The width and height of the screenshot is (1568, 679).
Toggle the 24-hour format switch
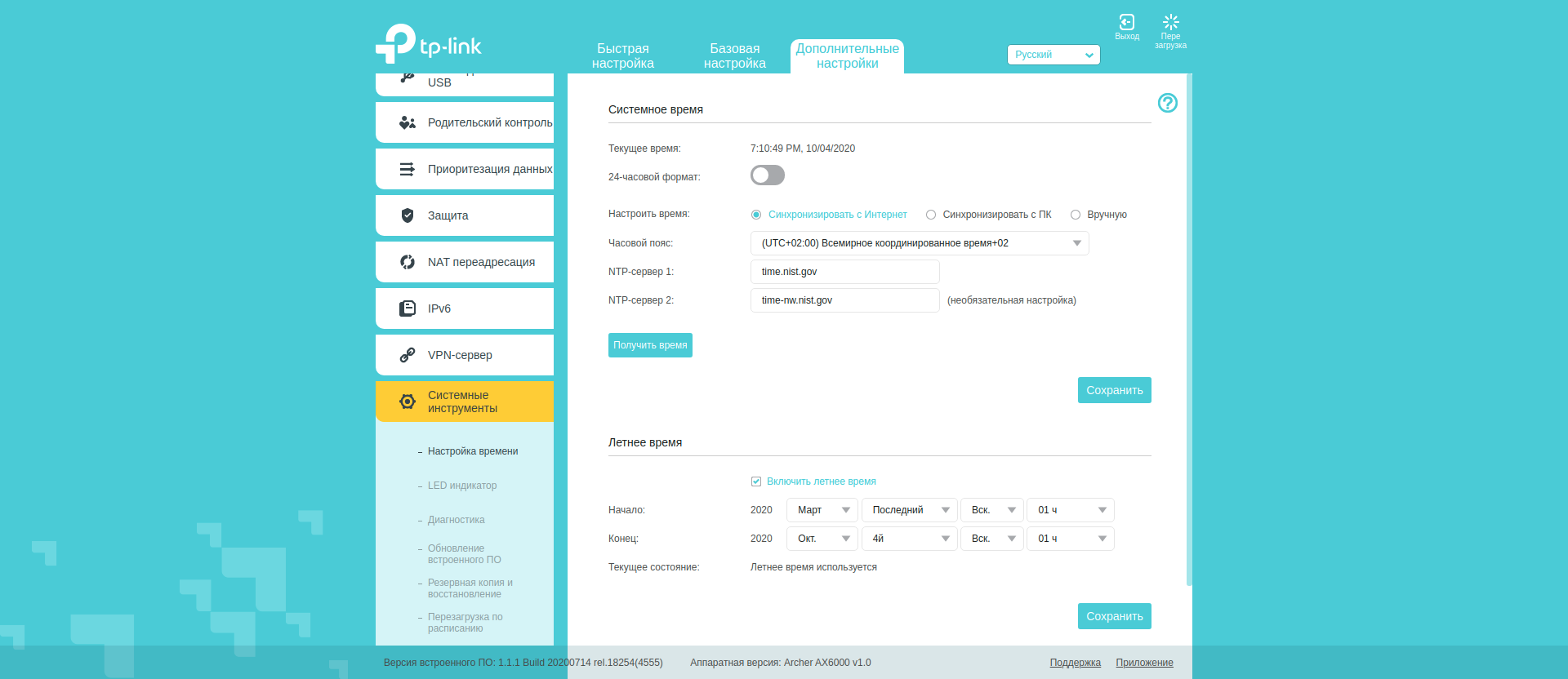(x=767, y=175)
